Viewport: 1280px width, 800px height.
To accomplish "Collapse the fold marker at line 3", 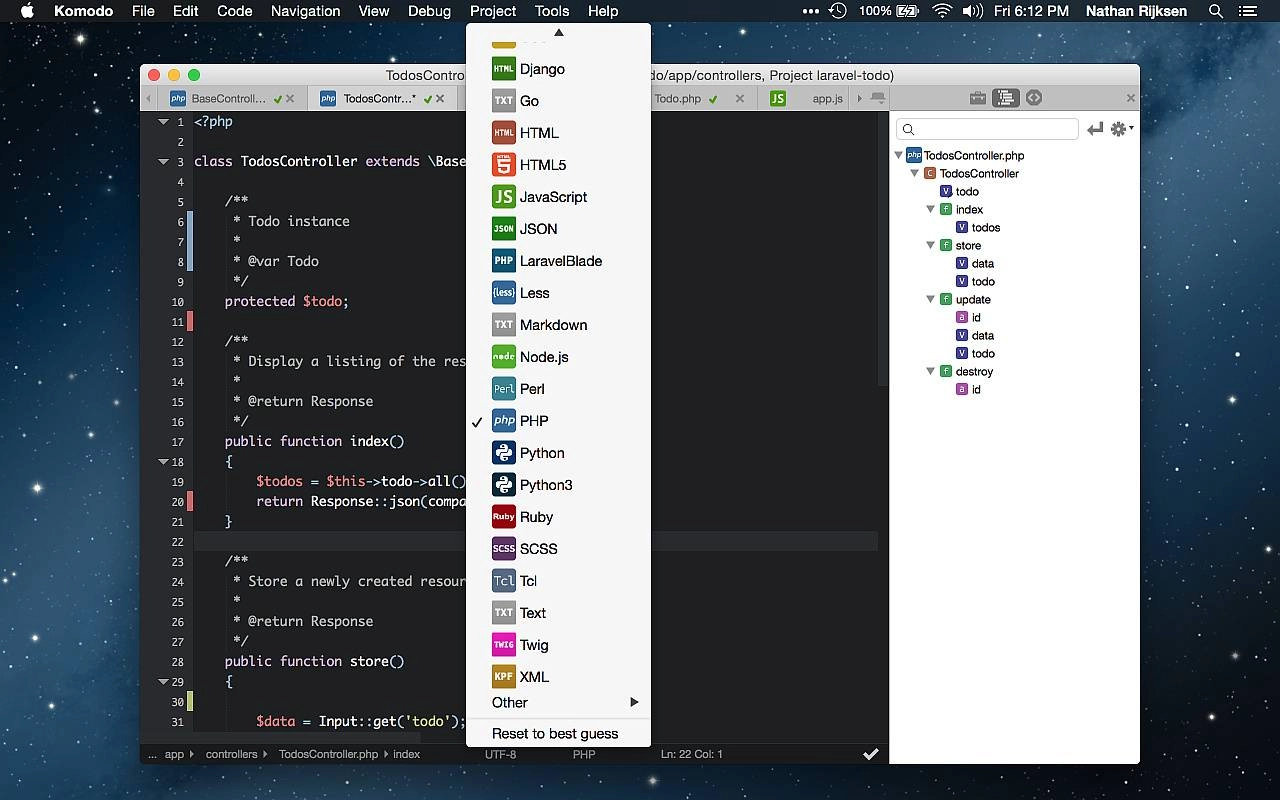I will 163,161.
